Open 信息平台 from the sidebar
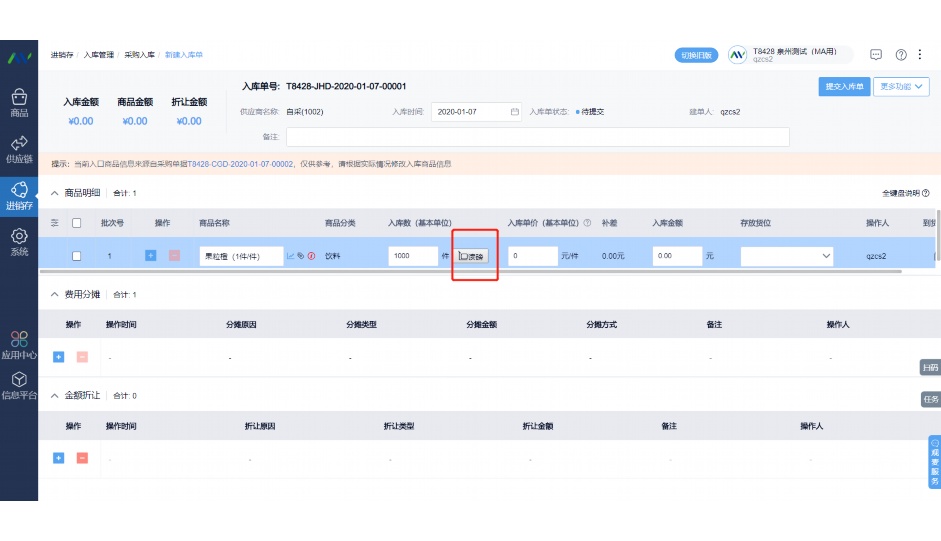The image size is (941, 541). point(19,385)
